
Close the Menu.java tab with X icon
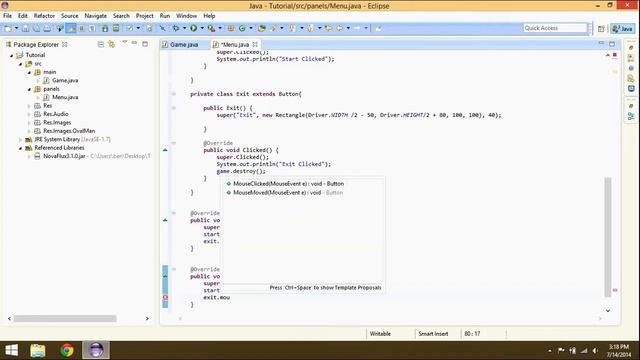coord(255,44)
